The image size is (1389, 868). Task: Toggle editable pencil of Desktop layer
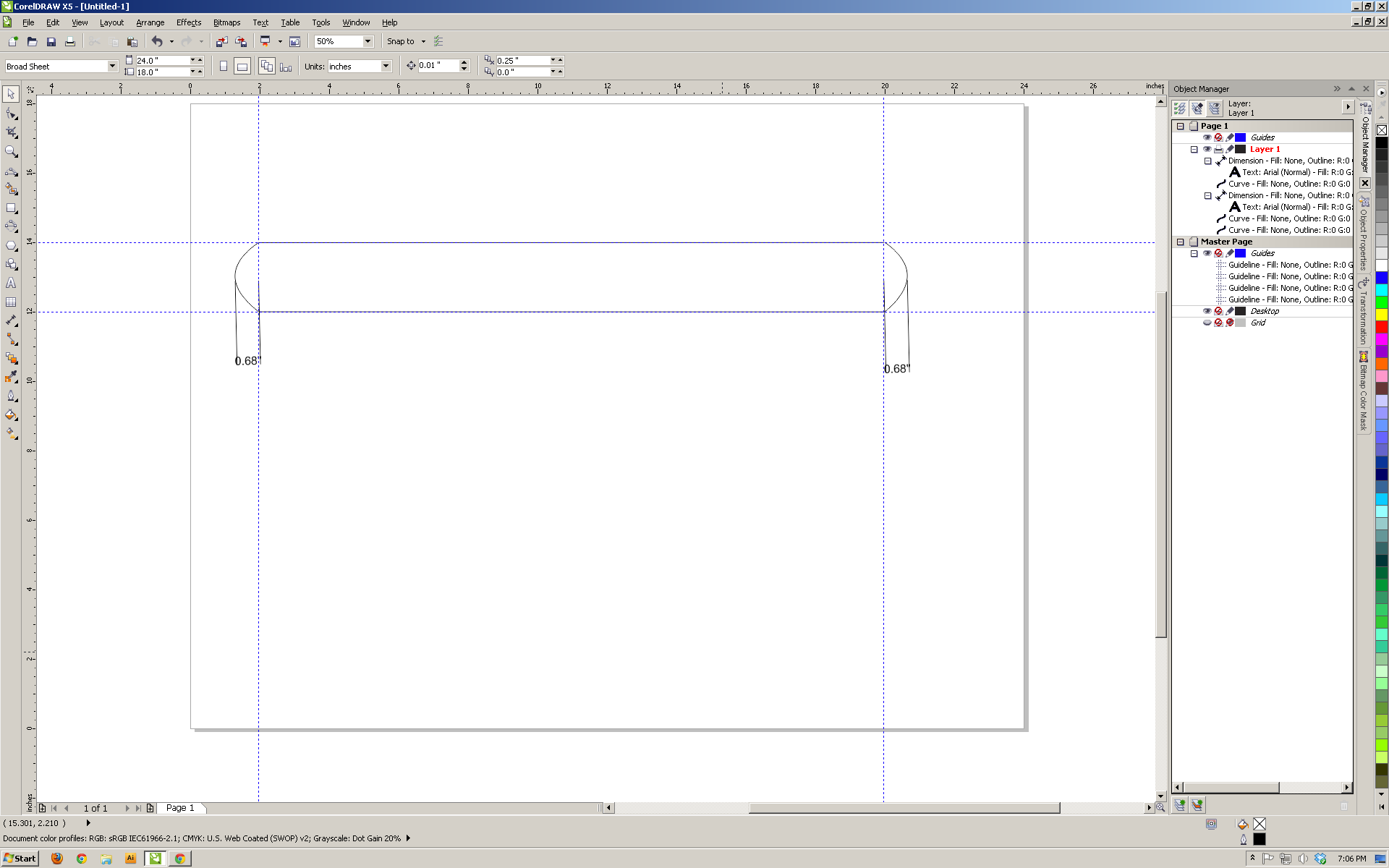click(x=1230, y=311)
